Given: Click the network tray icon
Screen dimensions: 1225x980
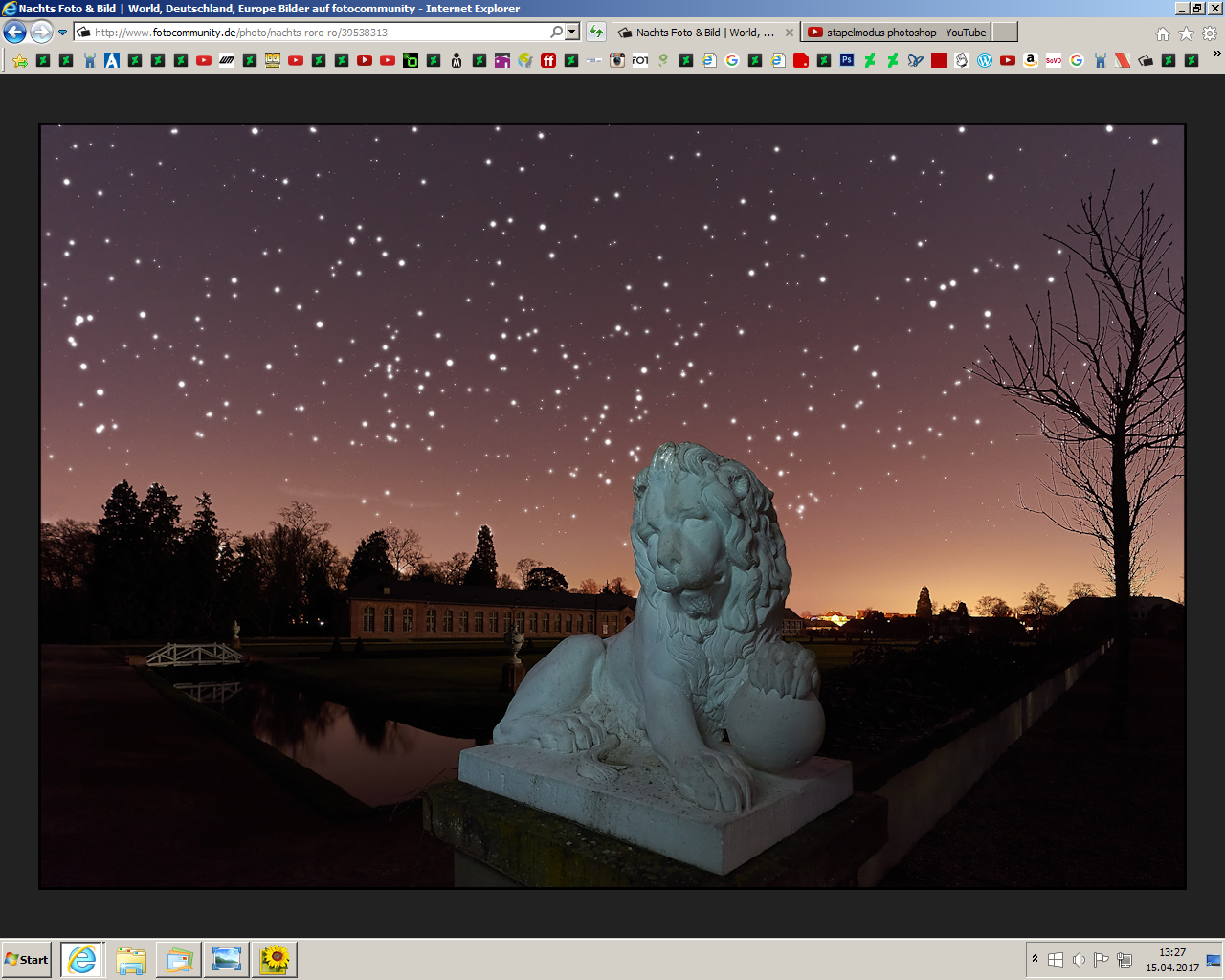Looking at the screenshot, I should click(x=1125, y=960).
